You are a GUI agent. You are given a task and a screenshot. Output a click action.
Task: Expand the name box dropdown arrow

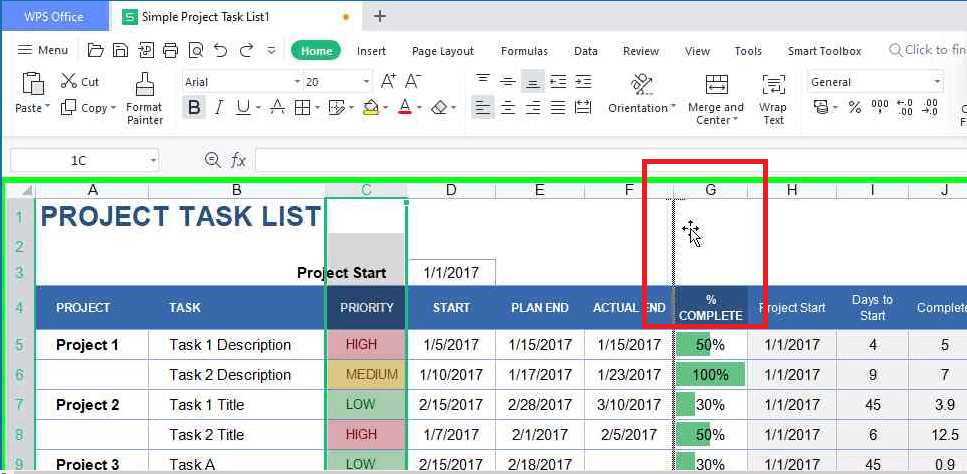[153, 161]
